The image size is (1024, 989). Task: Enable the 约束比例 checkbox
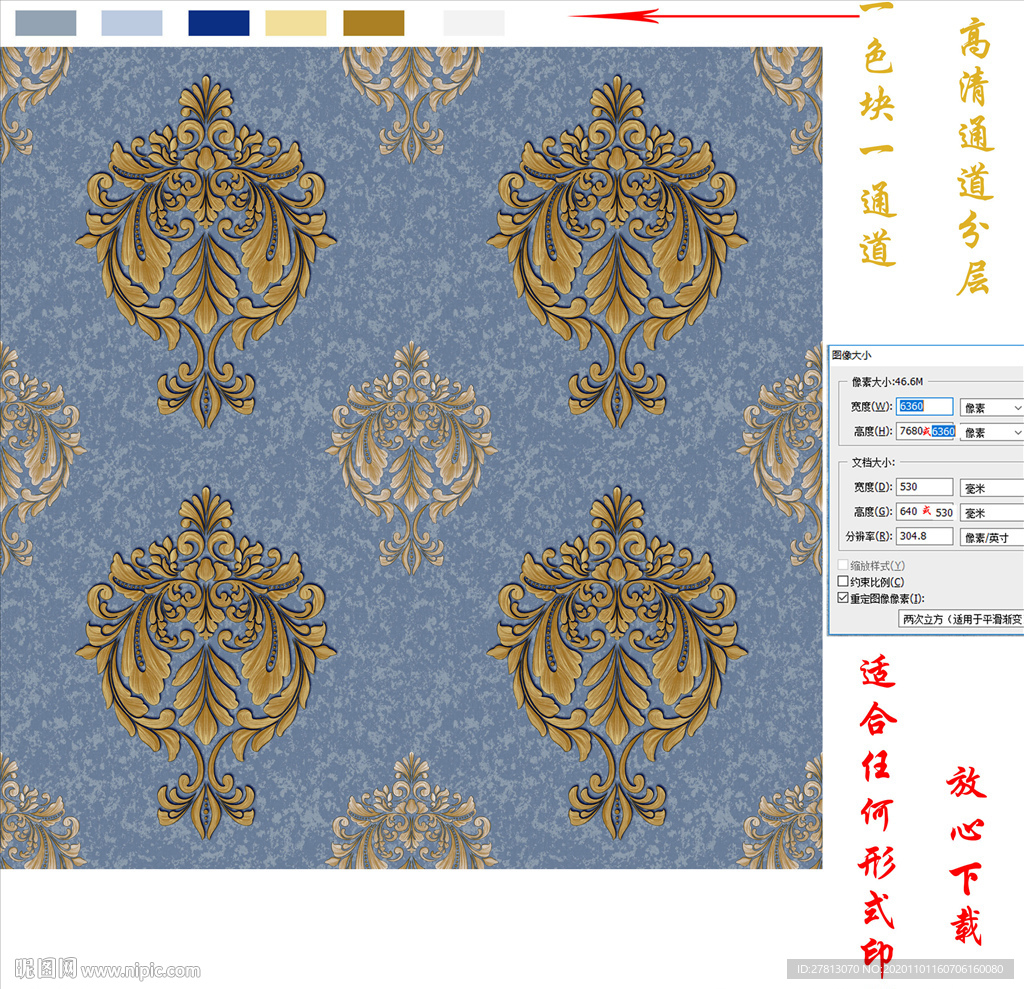click(843, 581)
